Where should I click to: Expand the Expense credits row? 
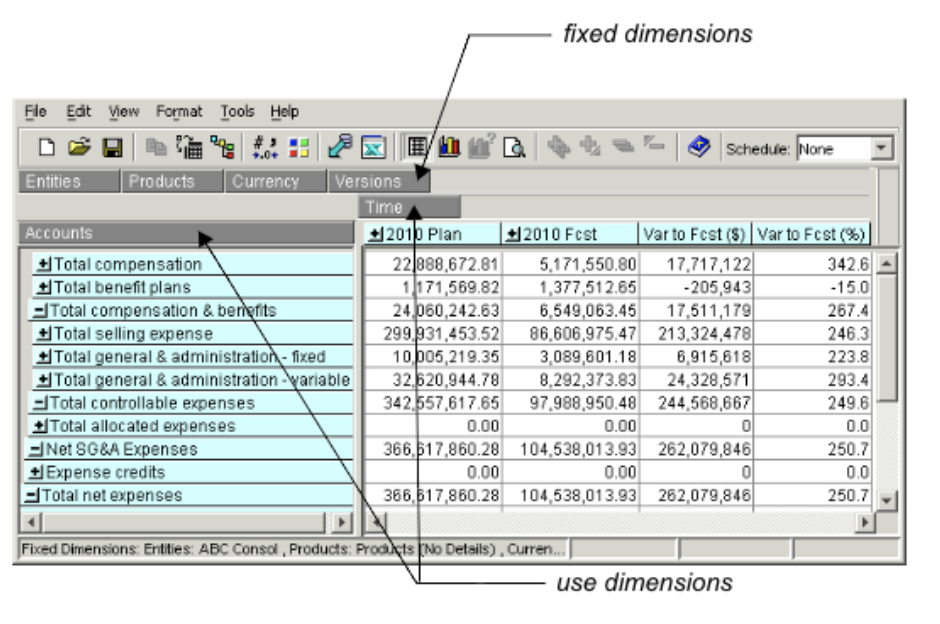pyautogui.click(x=35, y=472)
